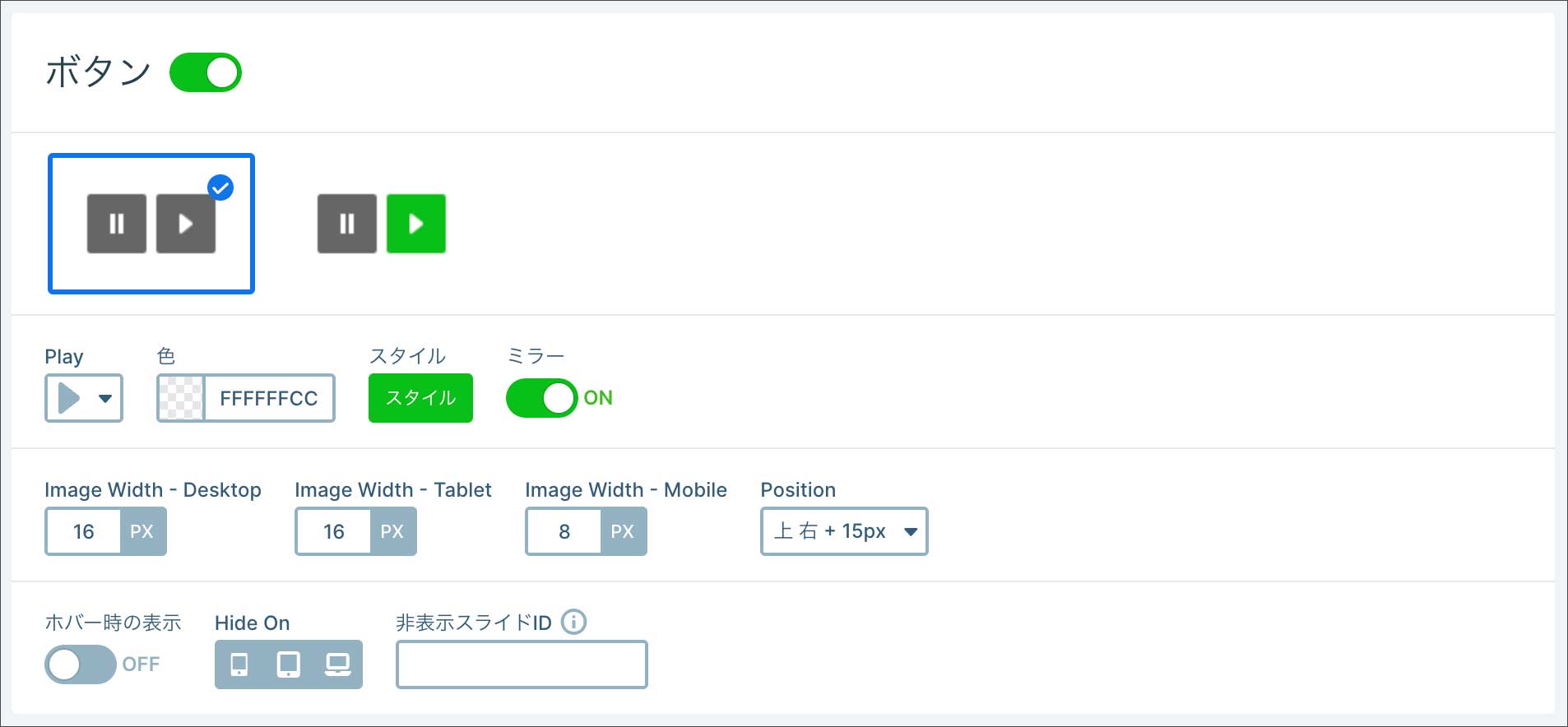Select the green play button preset

(382, 224)
